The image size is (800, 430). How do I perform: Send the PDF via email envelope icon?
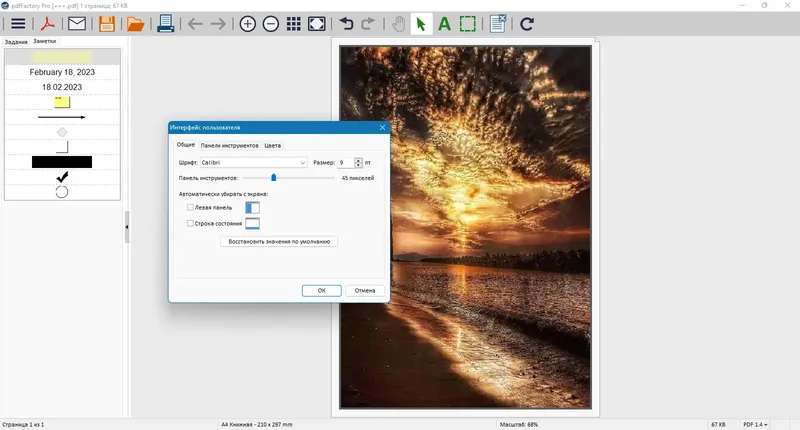tap(77, 23)
